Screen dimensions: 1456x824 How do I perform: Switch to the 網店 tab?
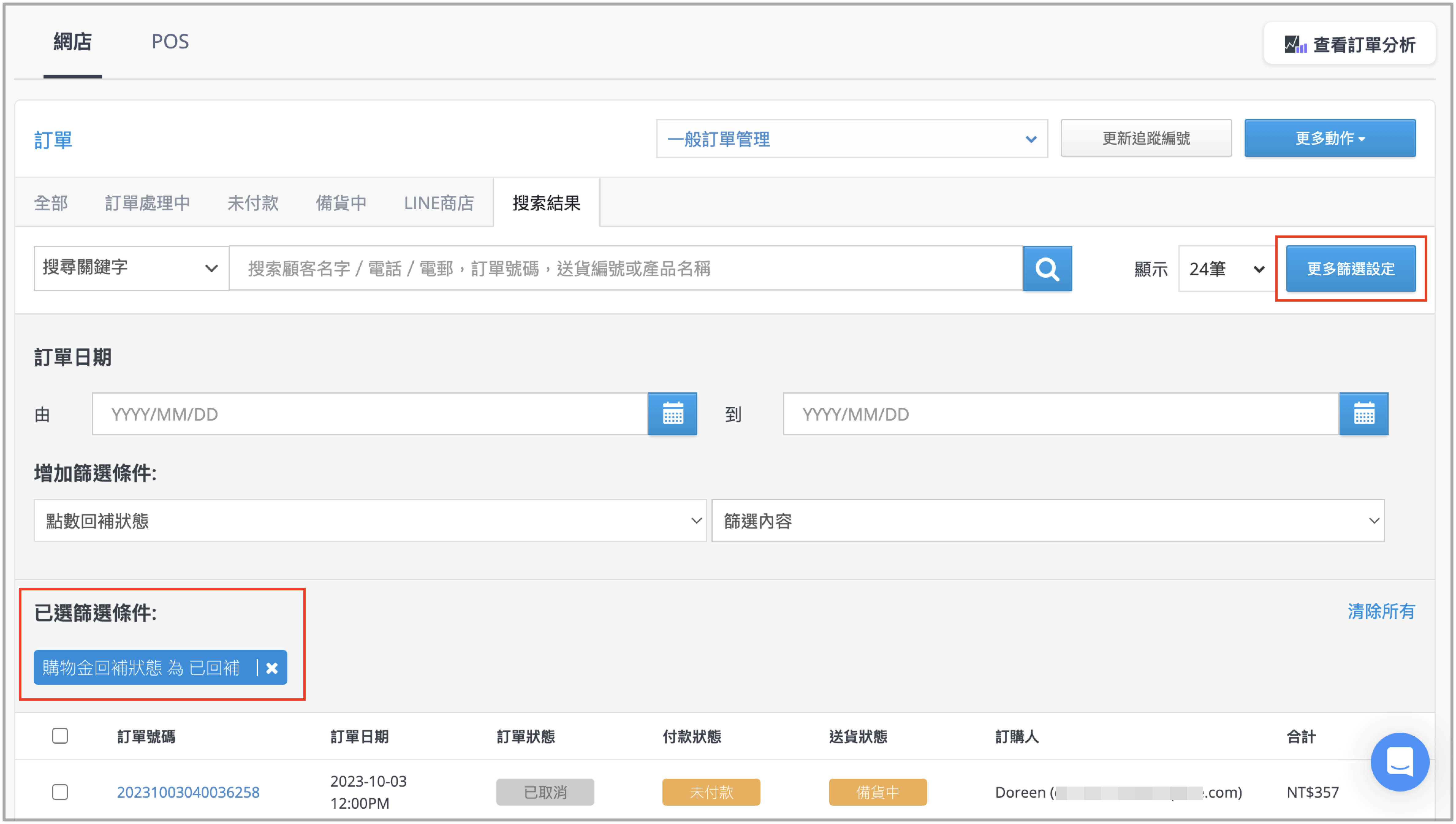pyautogui.click(x=72, y=42)
